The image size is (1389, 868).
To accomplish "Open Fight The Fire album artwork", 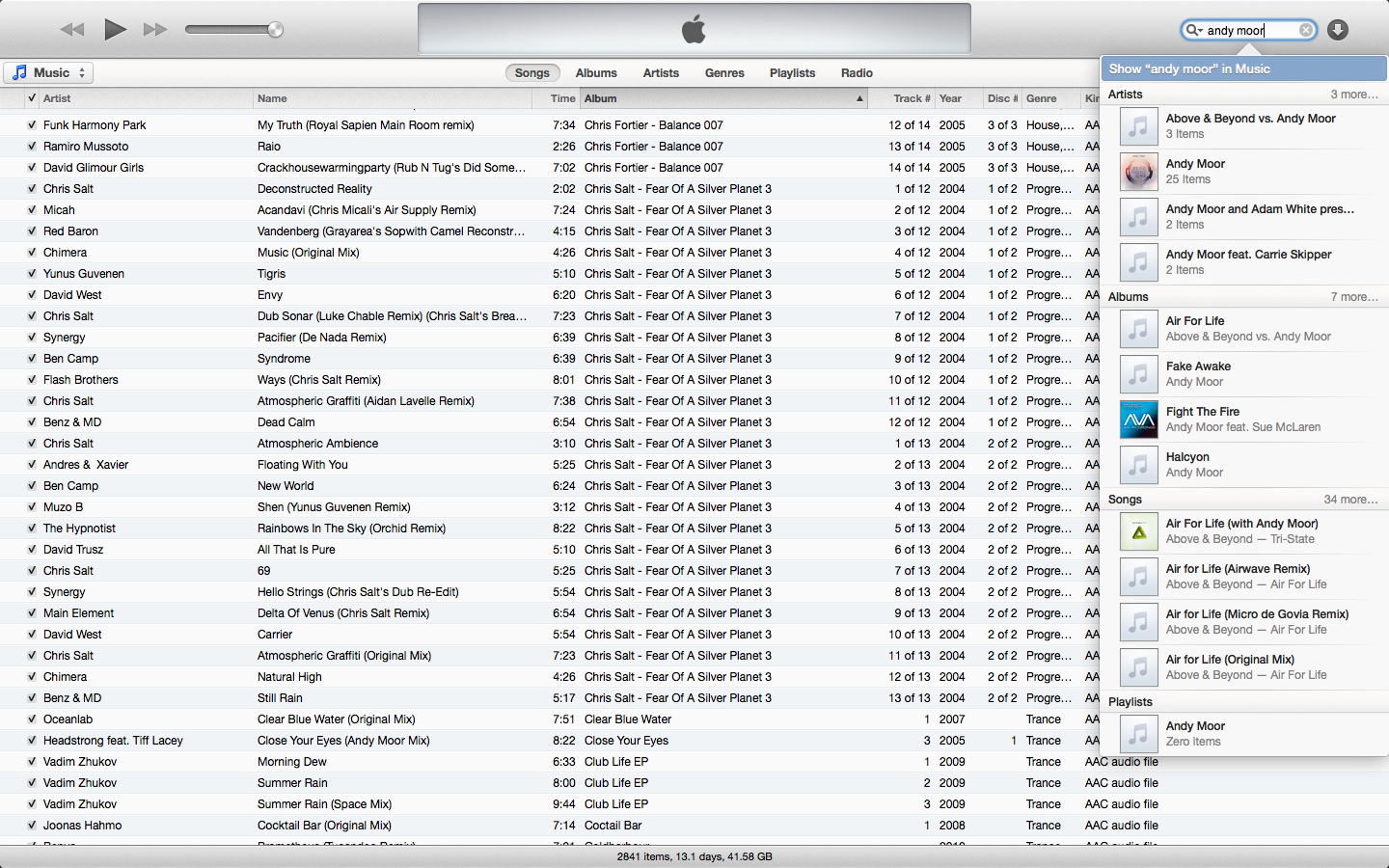I will [x=1139, y=420].
